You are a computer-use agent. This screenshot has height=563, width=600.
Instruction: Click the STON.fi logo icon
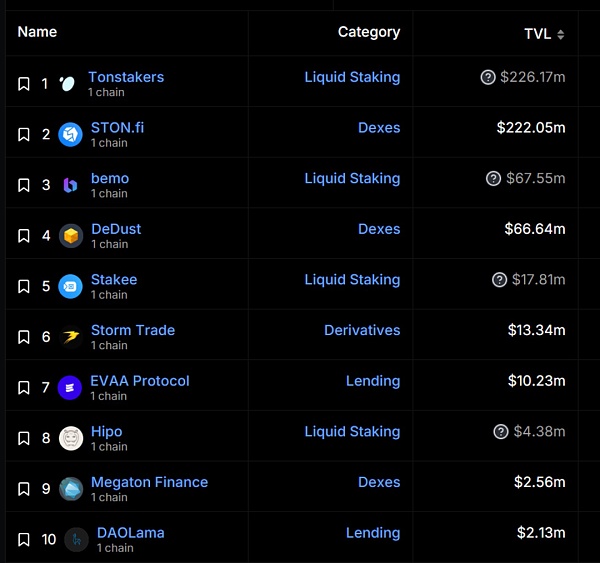pyautogui.click(x=70, y=135)
